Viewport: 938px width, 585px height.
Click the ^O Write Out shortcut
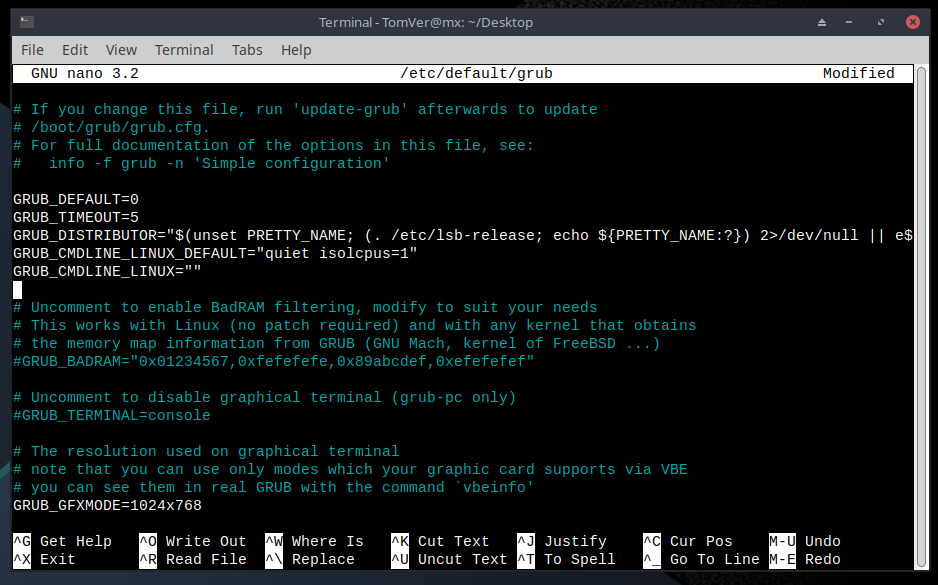[x=193, y=541]
